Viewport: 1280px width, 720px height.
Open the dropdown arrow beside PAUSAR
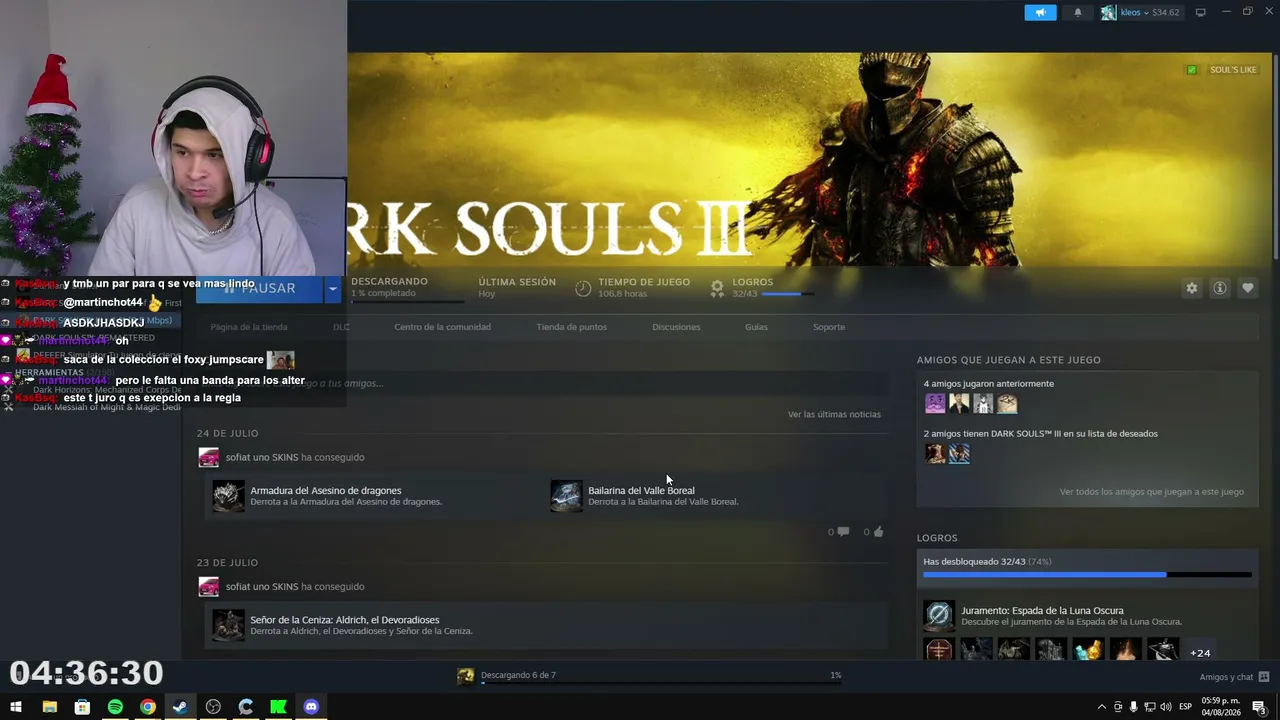tap(332, 288)
